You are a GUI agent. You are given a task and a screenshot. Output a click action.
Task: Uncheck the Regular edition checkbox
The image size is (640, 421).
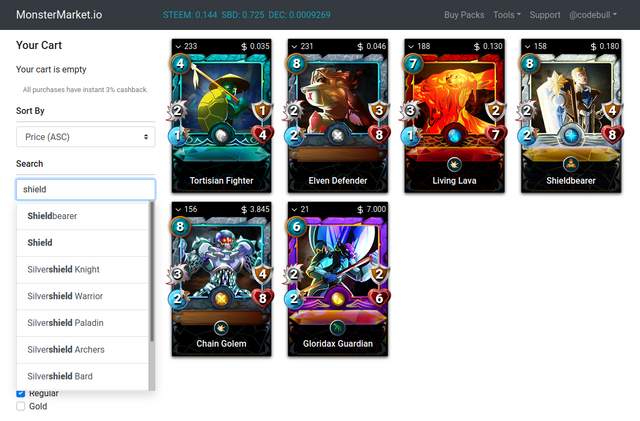click(20, 393)
